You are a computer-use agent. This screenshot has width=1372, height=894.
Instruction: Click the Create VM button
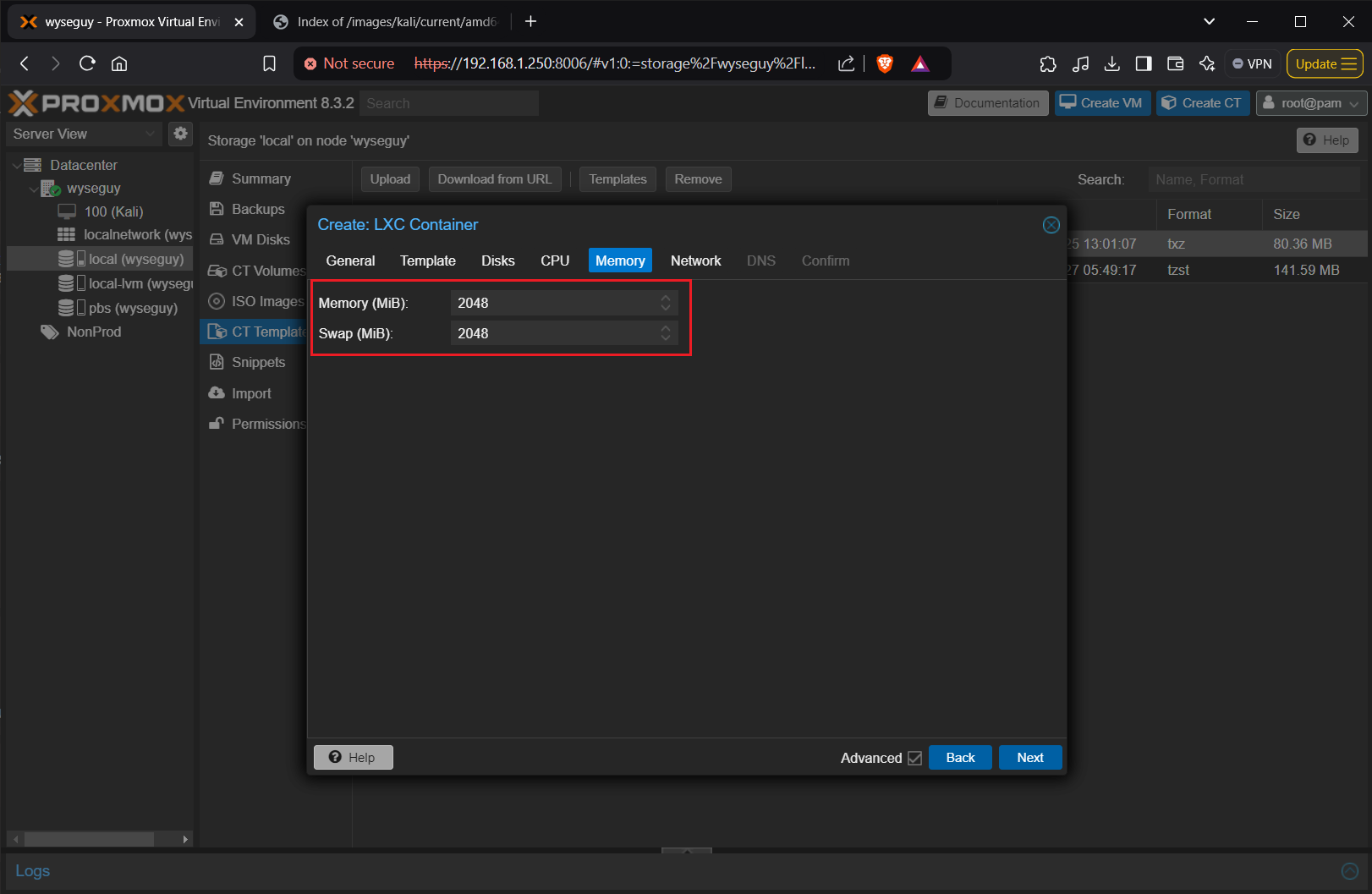(1102, 103)
